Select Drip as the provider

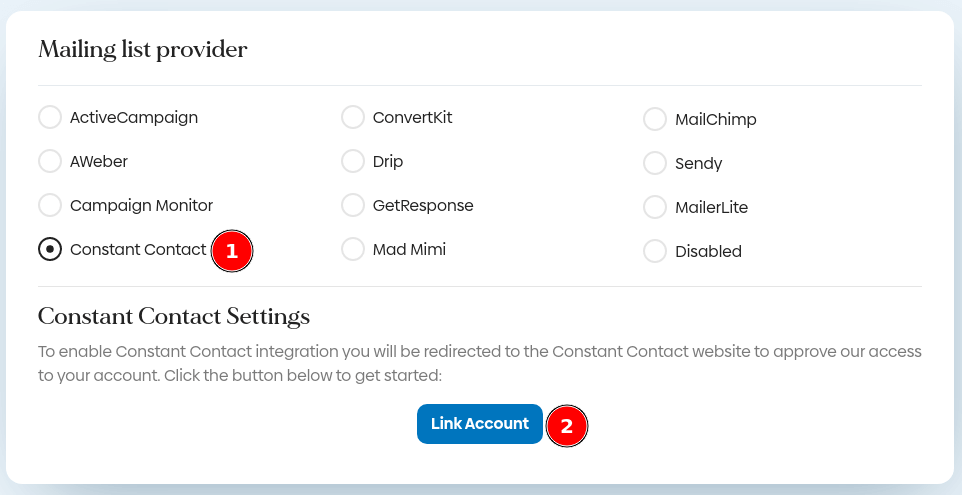(353, 161)
